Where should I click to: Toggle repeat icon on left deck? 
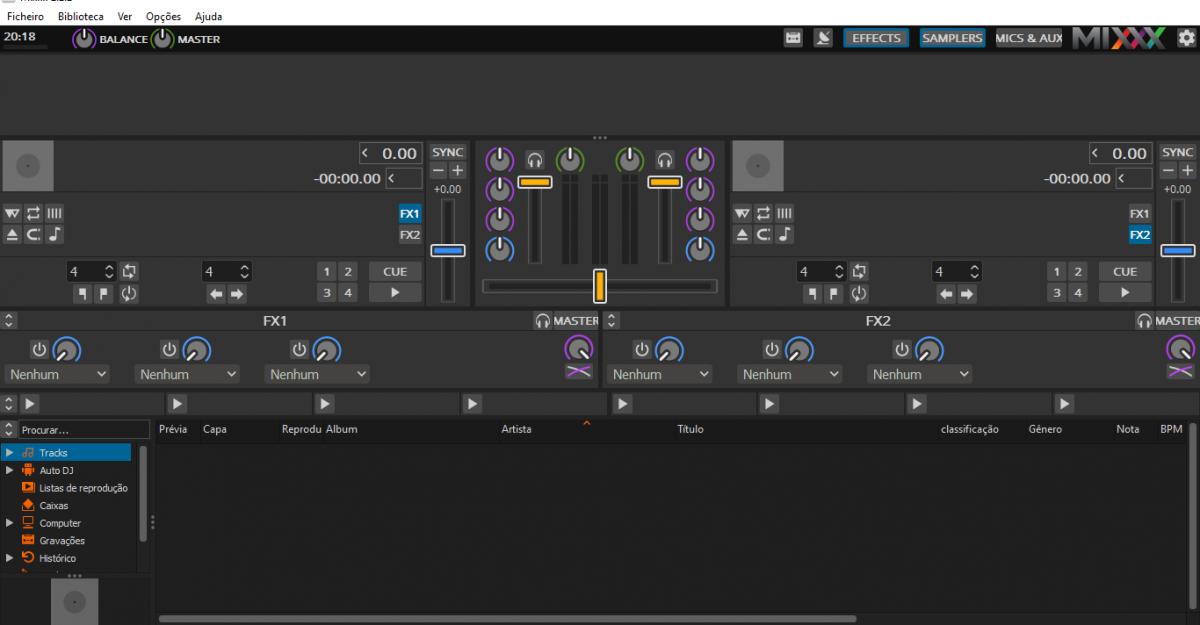click(x=33, y=213)
